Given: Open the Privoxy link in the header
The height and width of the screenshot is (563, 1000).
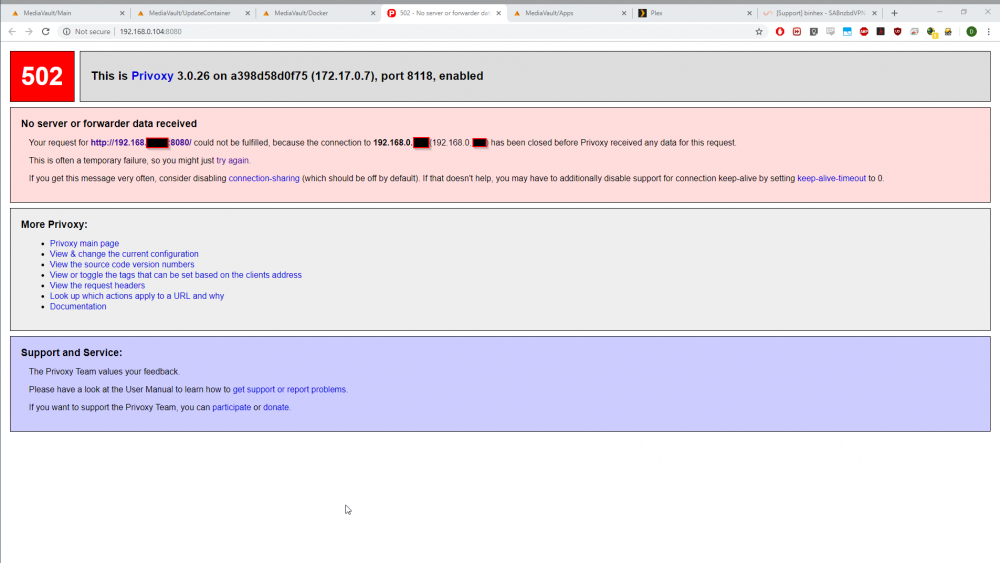Looking at the screenshot, I should [x=152, y=76].
